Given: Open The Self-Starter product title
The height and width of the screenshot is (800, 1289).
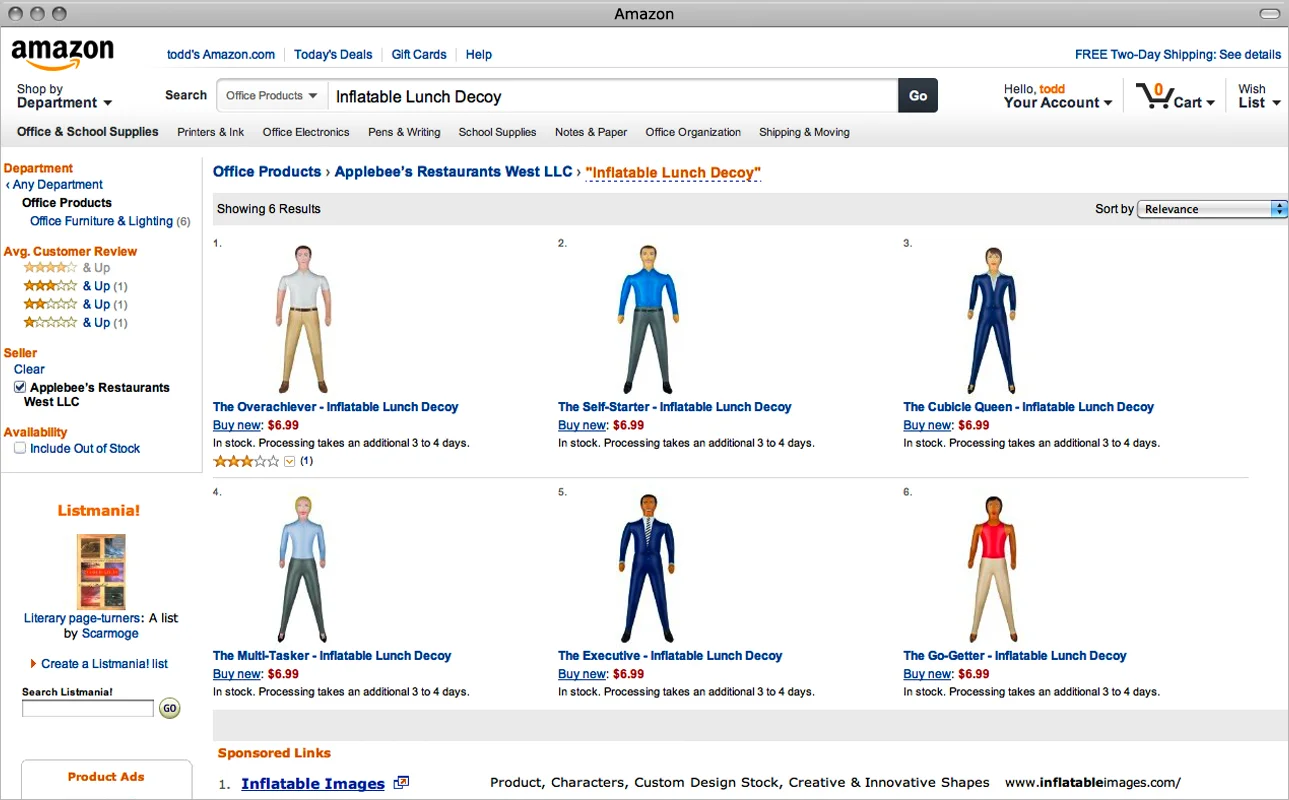Looking at the screenshot, I should 674,407.
